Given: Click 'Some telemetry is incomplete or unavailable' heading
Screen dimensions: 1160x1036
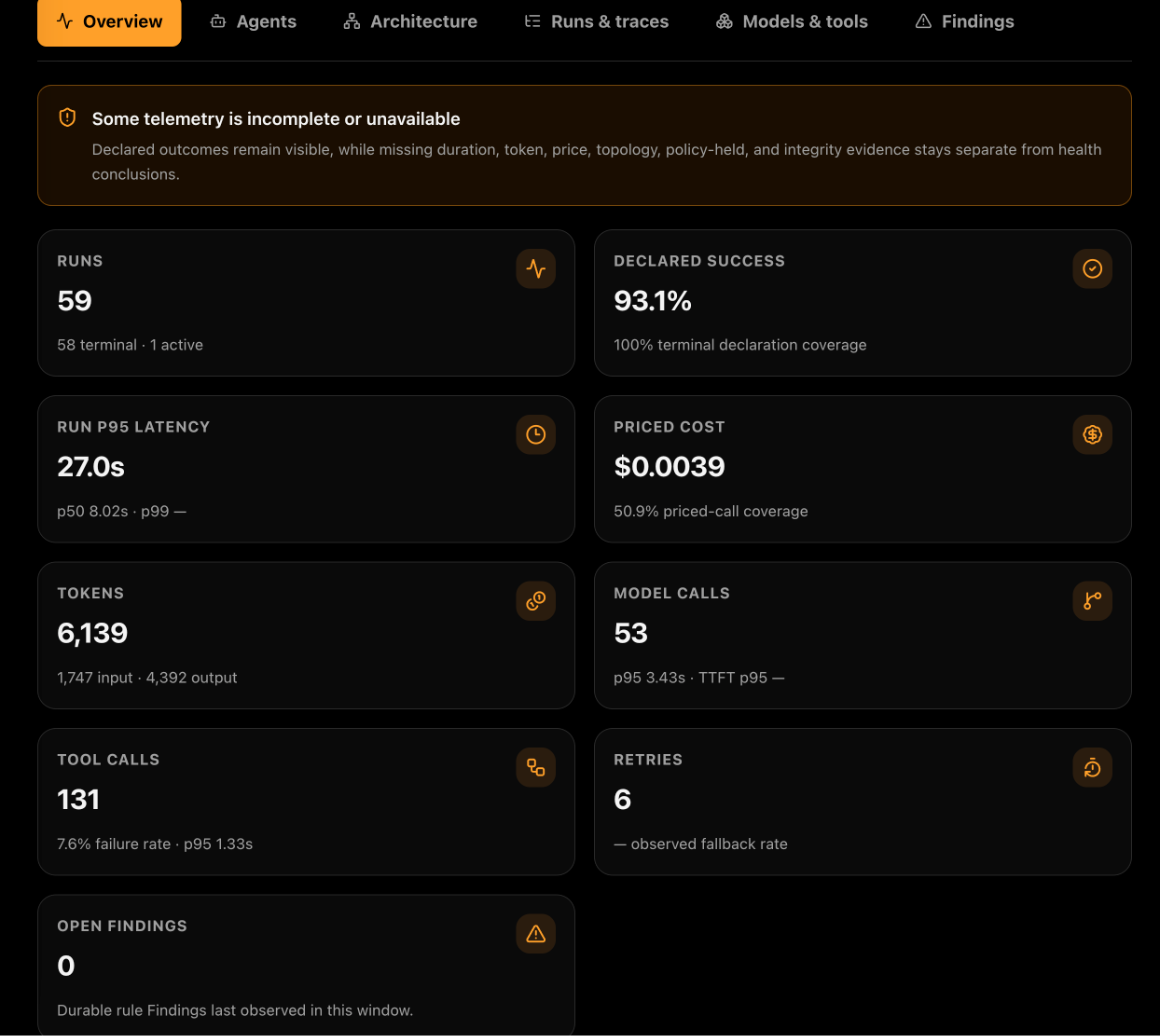Looking at the screenshot, I should tap(276, 118).
